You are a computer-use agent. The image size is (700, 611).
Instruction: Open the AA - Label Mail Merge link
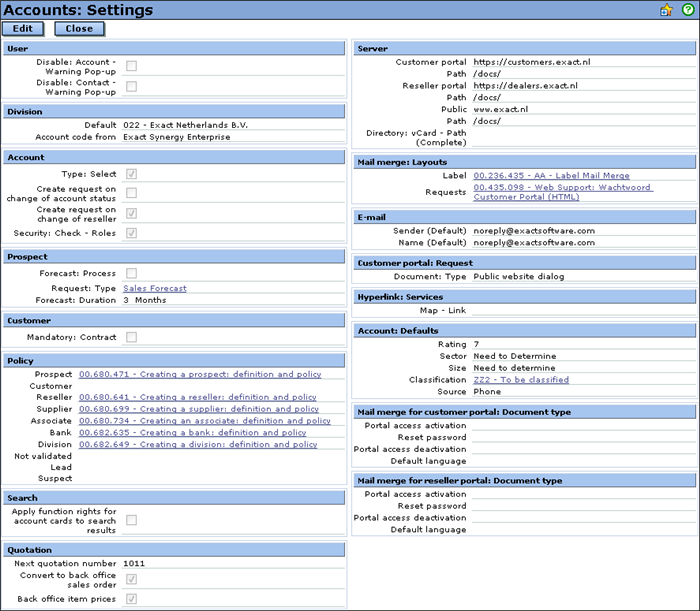coord(551,175)
